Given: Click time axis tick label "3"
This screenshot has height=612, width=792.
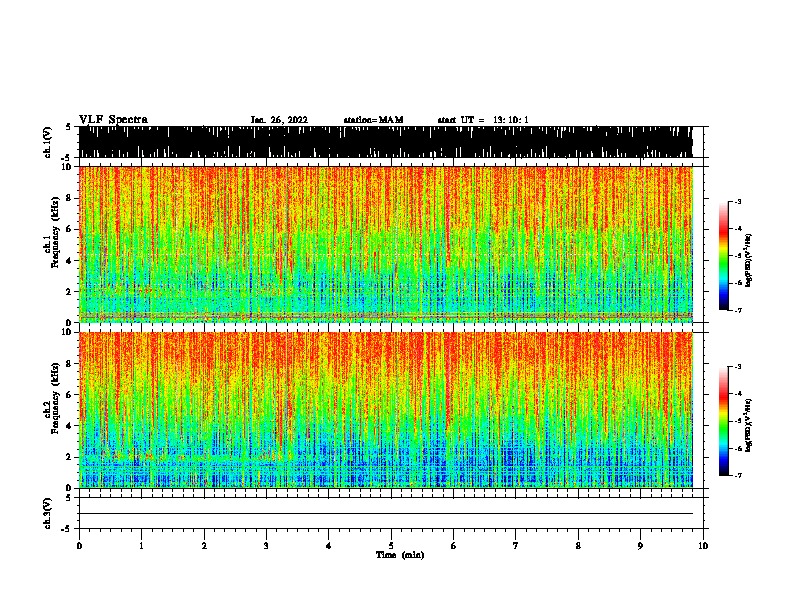Looking at the screenshot, I should click(266, 546).
